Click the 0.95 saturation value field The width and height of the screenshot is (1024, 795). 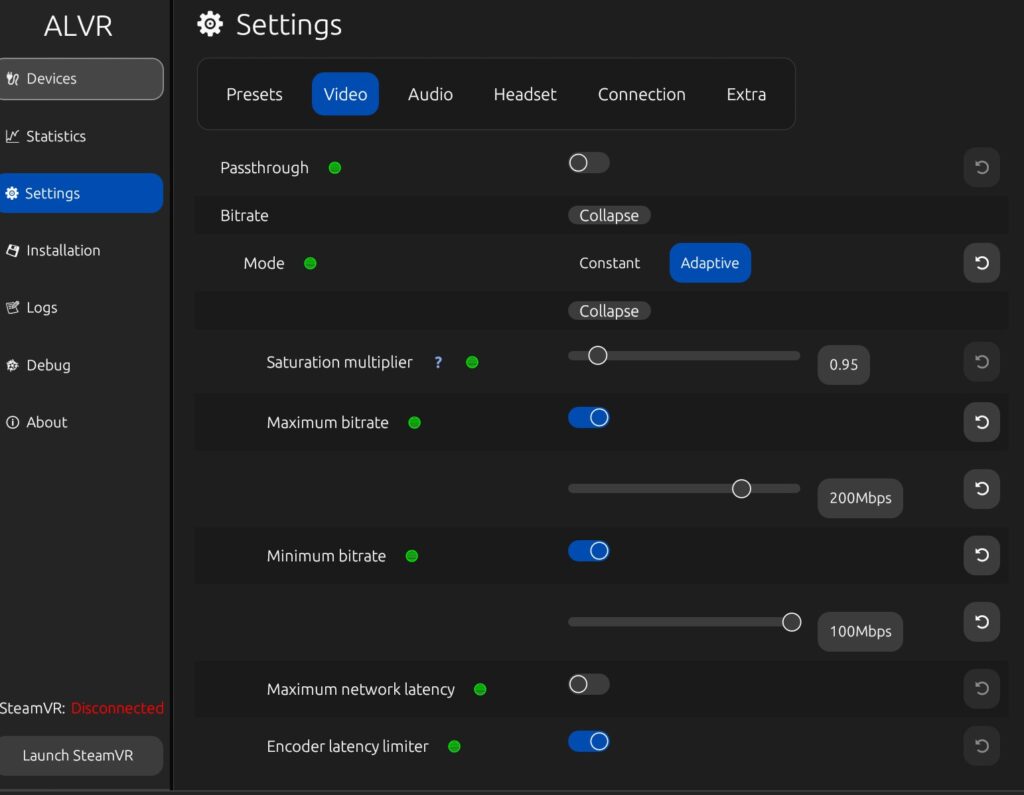[843, 365]
